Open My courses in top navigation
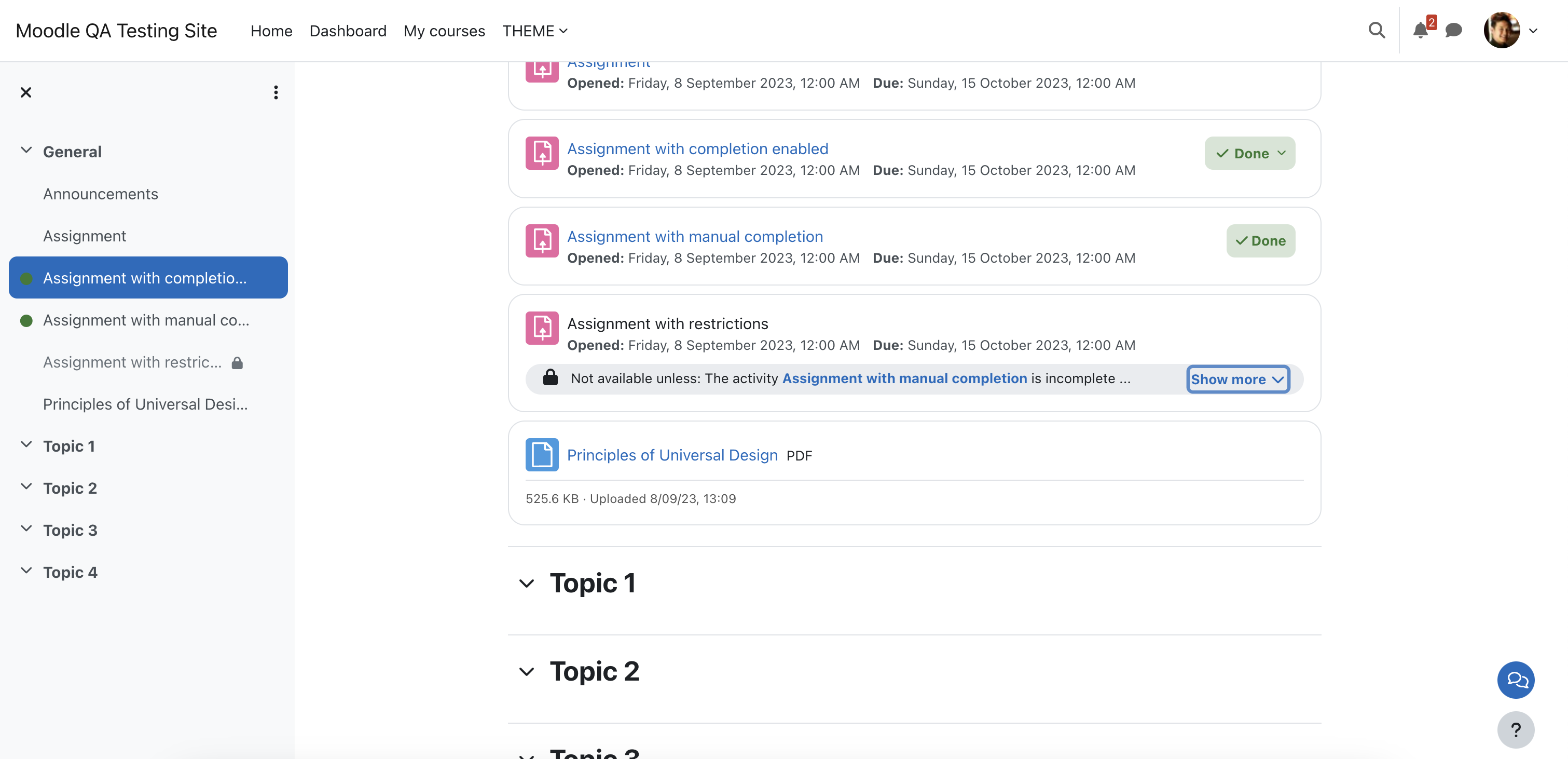 444,31
